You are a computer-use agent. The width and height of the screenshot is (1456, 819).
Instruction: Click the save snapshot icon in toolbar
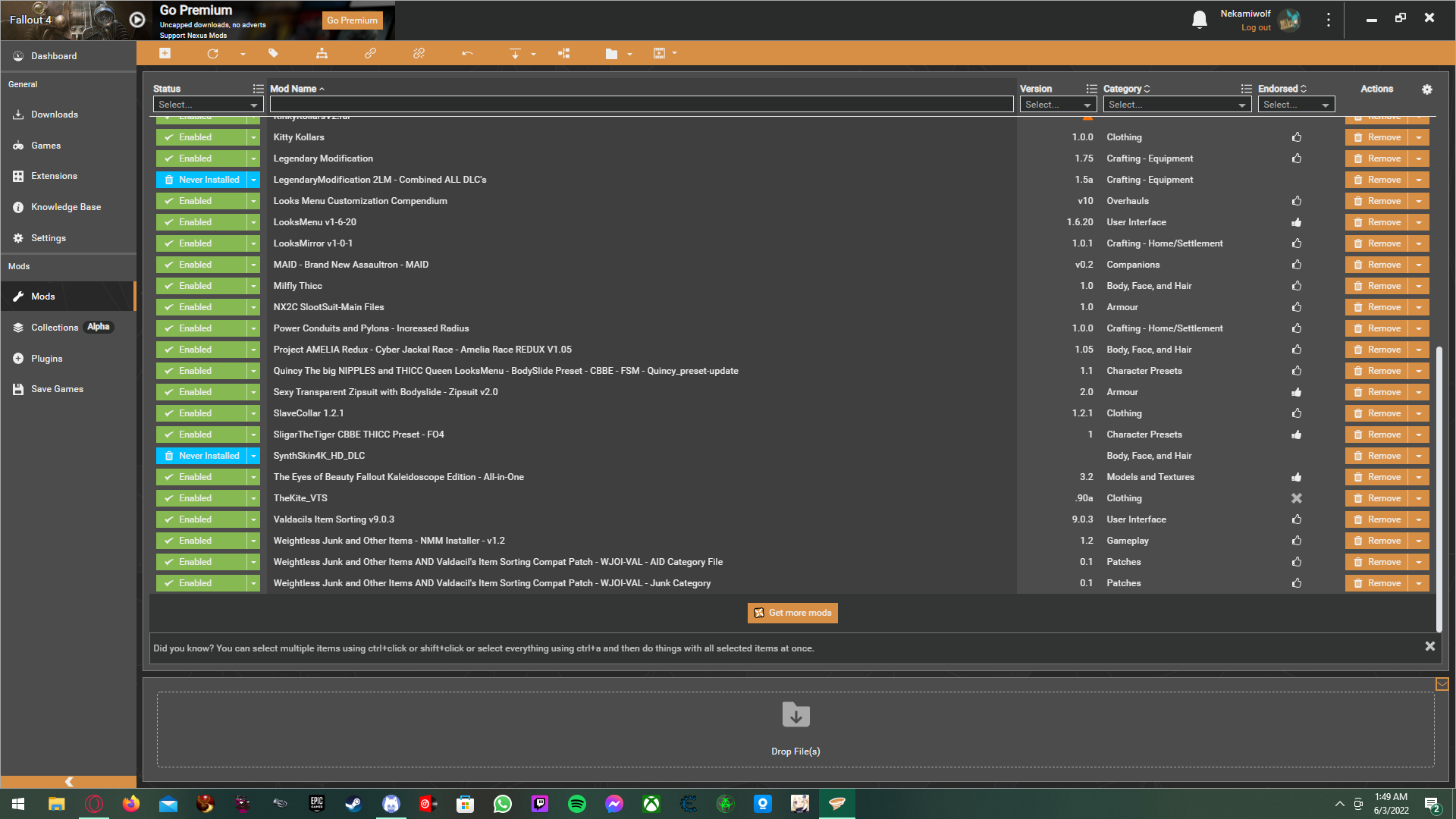(659, 53)
